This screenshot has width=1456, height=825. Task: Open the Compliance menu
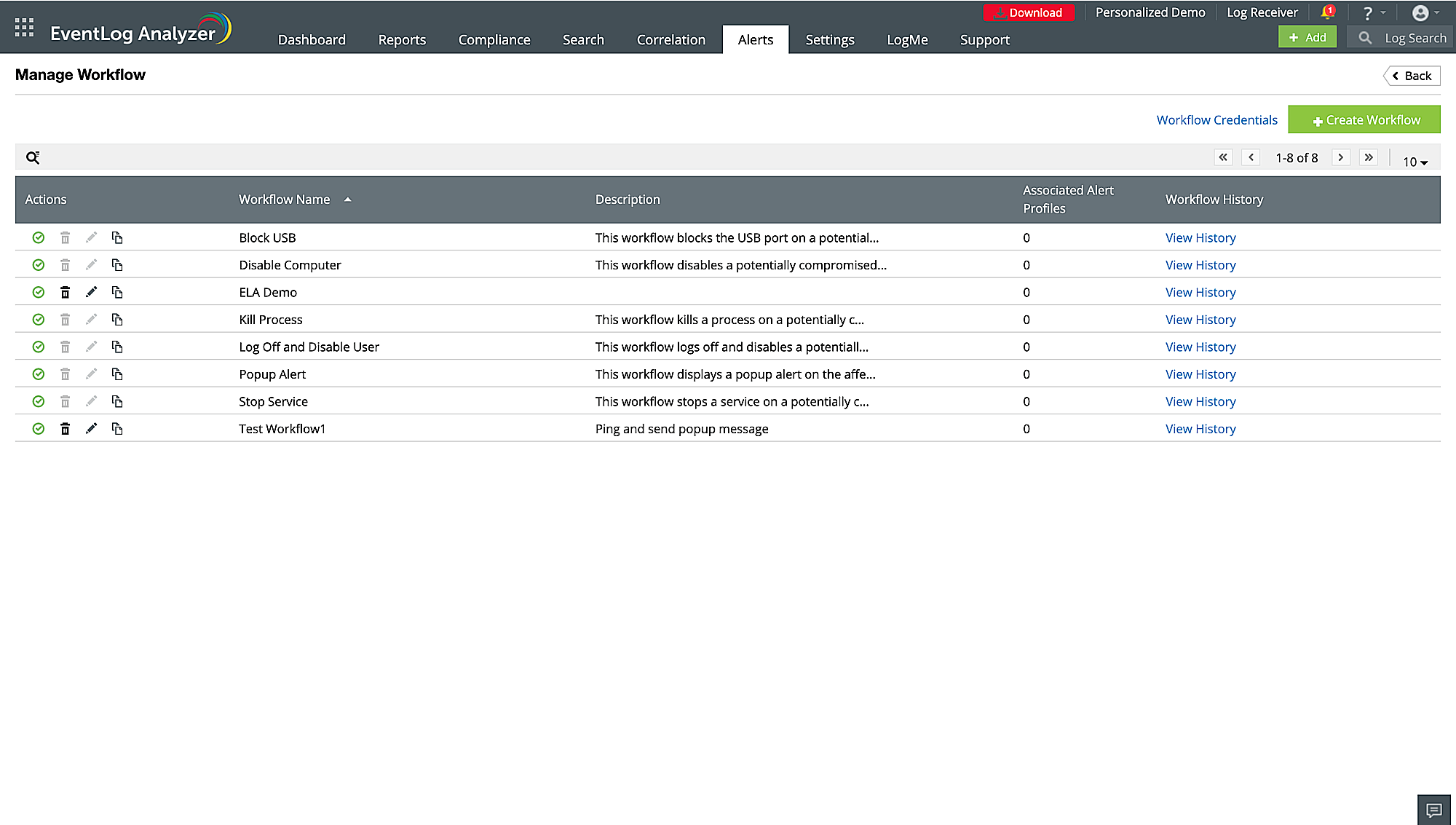pos(494,39)
